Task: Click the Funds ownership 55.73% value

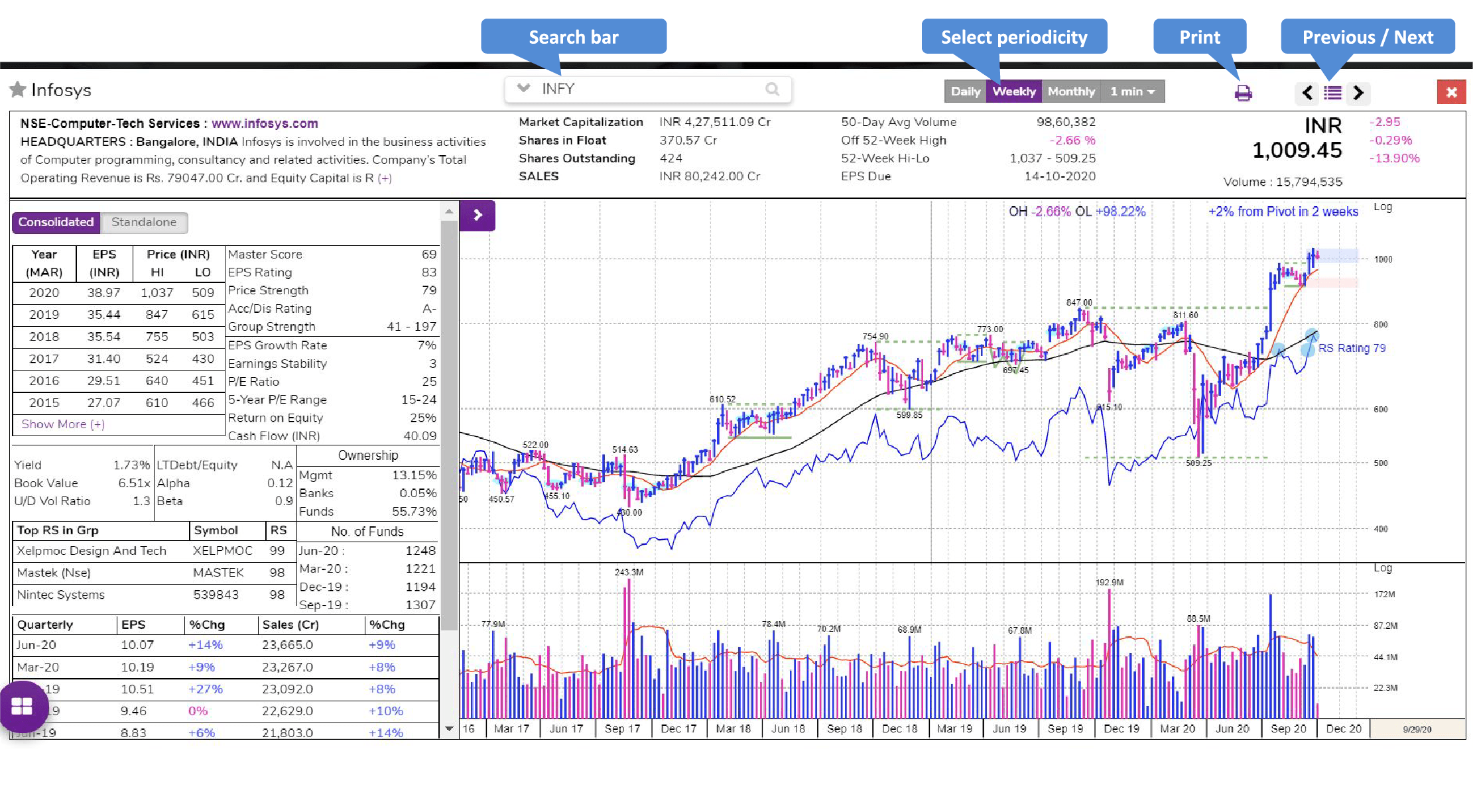Action: 414,512
